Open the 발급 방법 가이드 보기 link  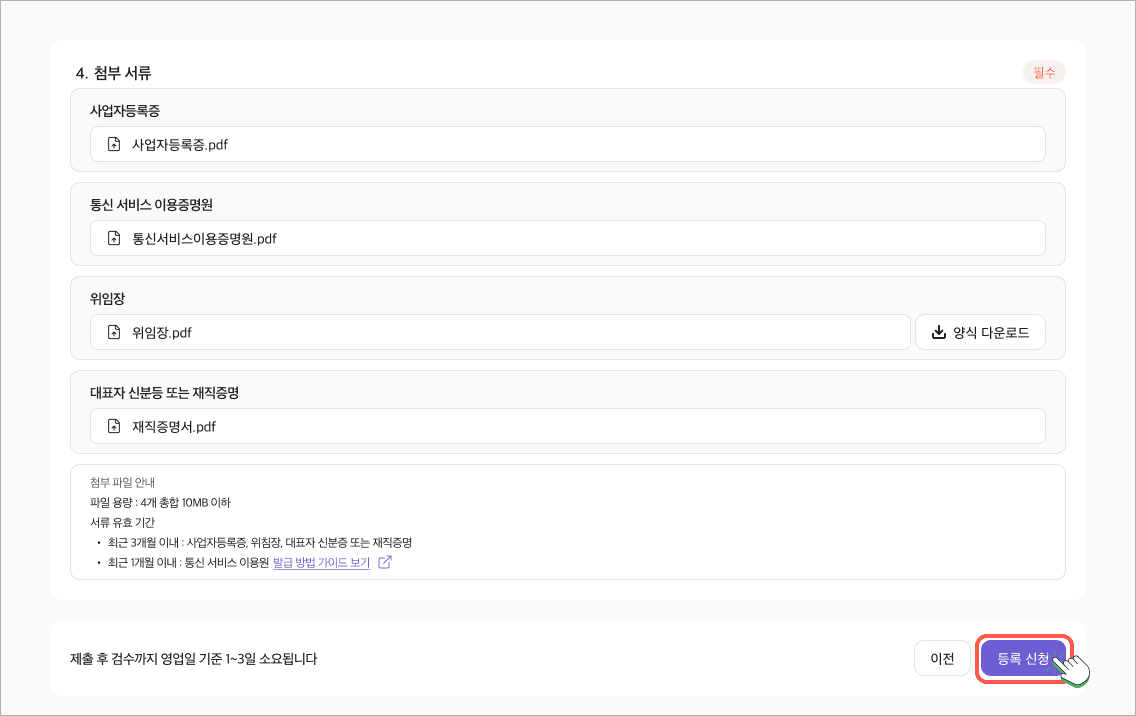[x=321, y=562]
